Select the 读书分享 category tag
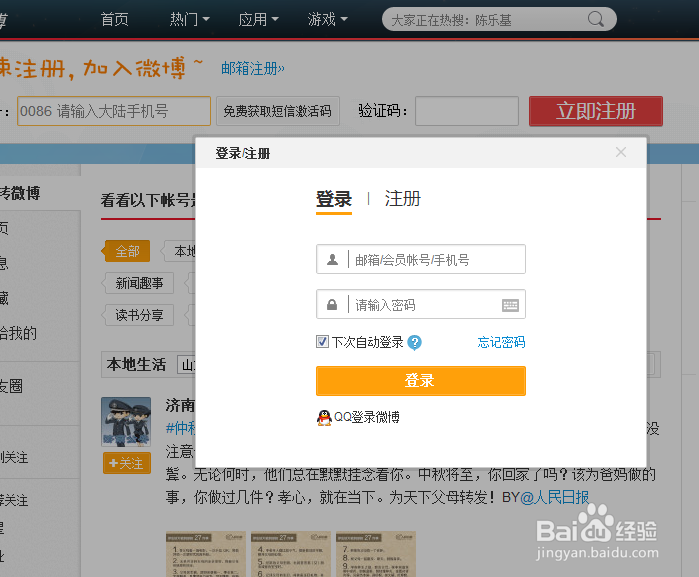This screenshot has width=699, height=577. coord(139,315)
